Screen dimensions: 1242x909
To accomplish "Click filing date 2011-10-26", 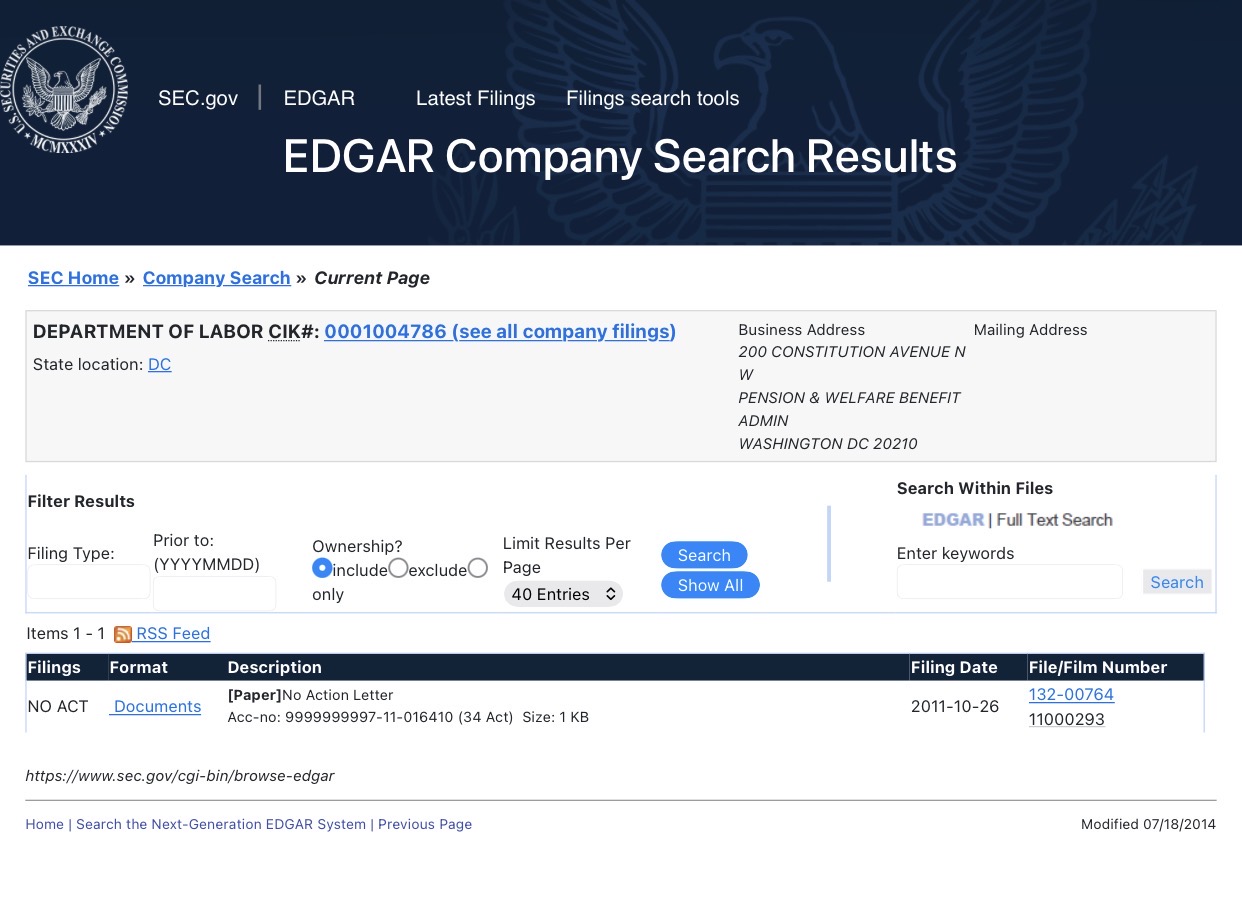I will click(955, 706).
